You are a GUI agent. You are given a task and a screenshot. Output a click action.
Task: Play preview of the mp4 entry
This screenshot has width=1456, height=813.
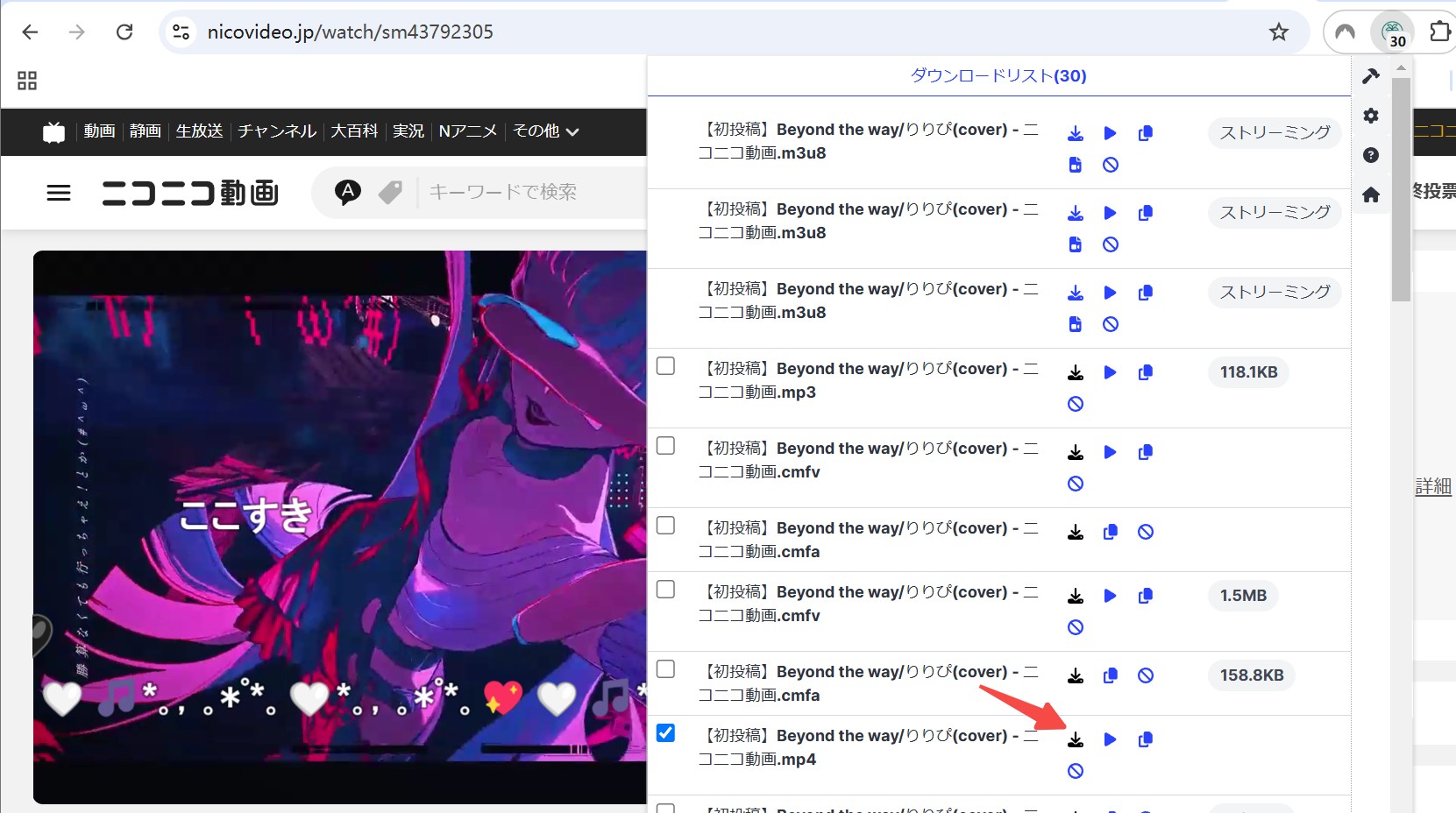click(x=1110, y=739)
